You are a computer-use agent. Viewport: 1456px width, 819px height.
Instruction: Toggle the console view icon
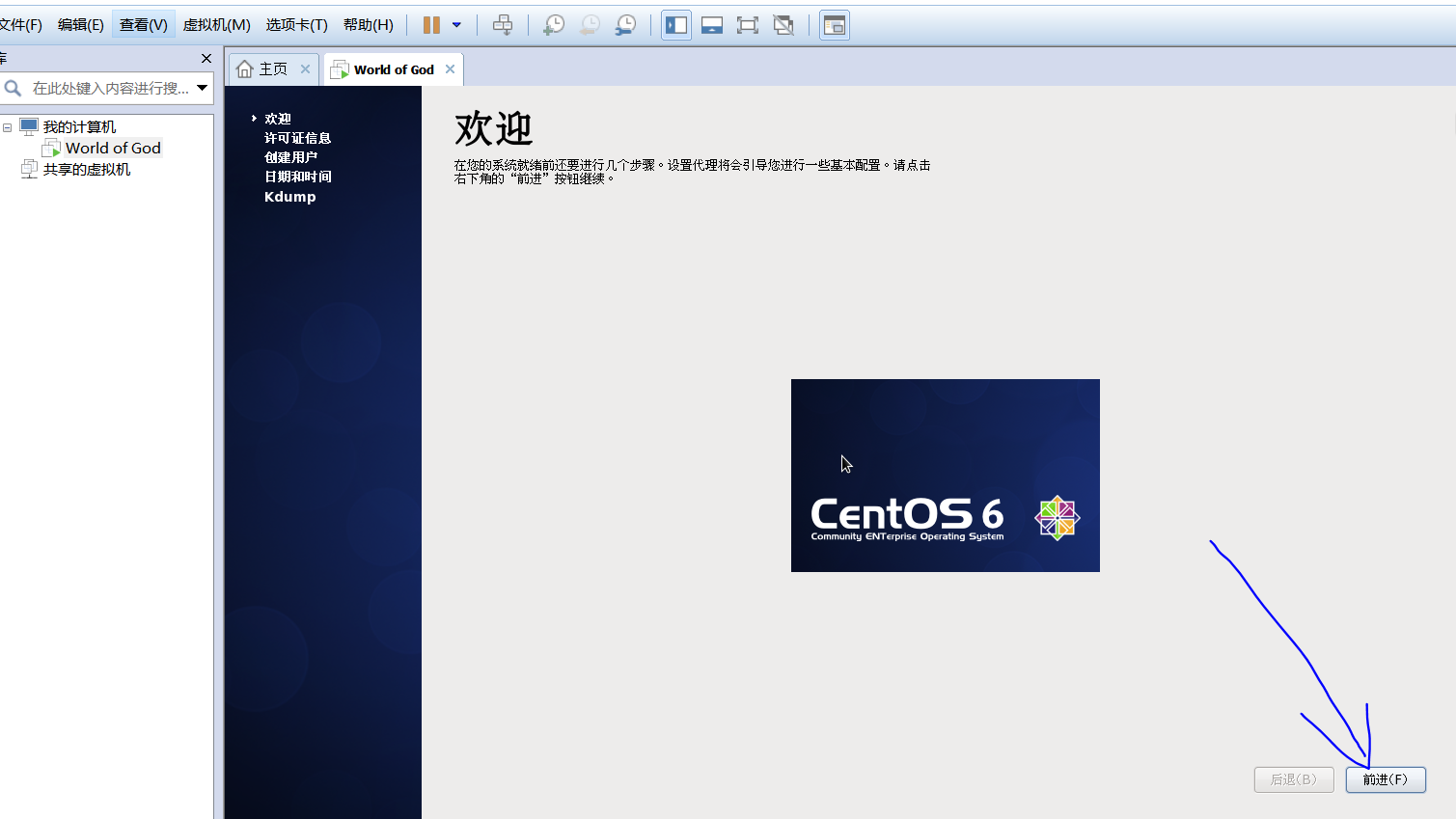click(835, 25)
